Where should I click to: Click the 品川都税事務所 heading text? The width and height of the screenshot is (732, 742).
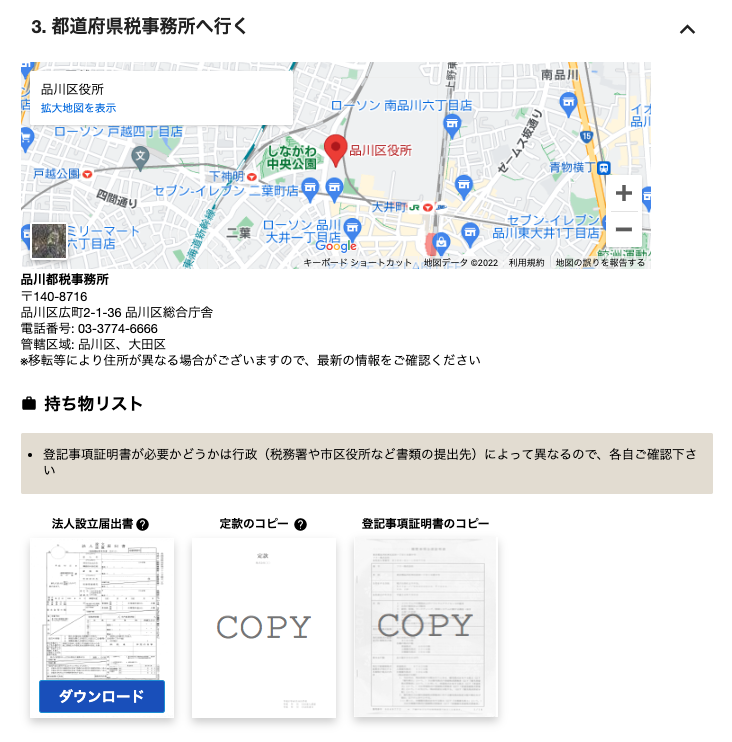65,279
